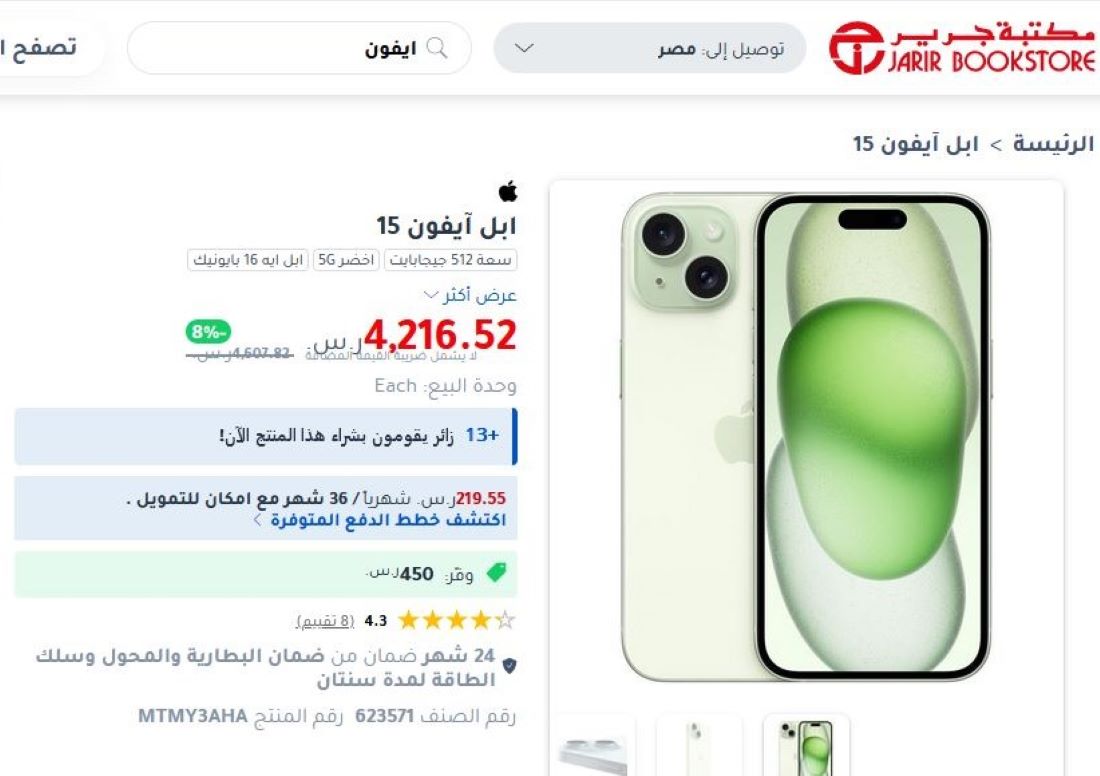The width and height of the screenshot is (1100, 776).
Task: Select the iPhone back view thumbnail
Action: pos(698,745)
